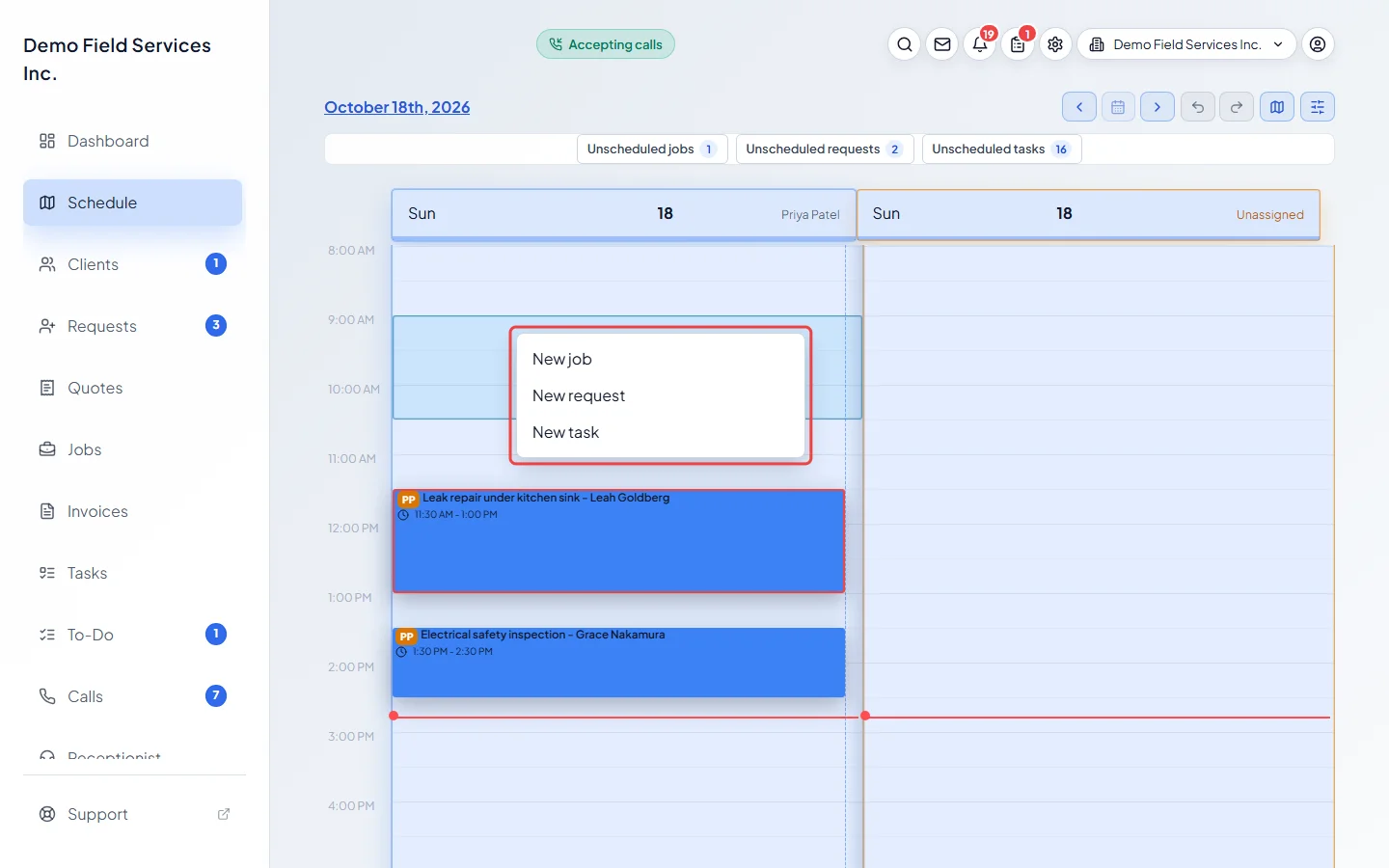Viewport: 1389px width, 868px height.
Task: Toggle the map view icon
Action: click(1277, 107)
